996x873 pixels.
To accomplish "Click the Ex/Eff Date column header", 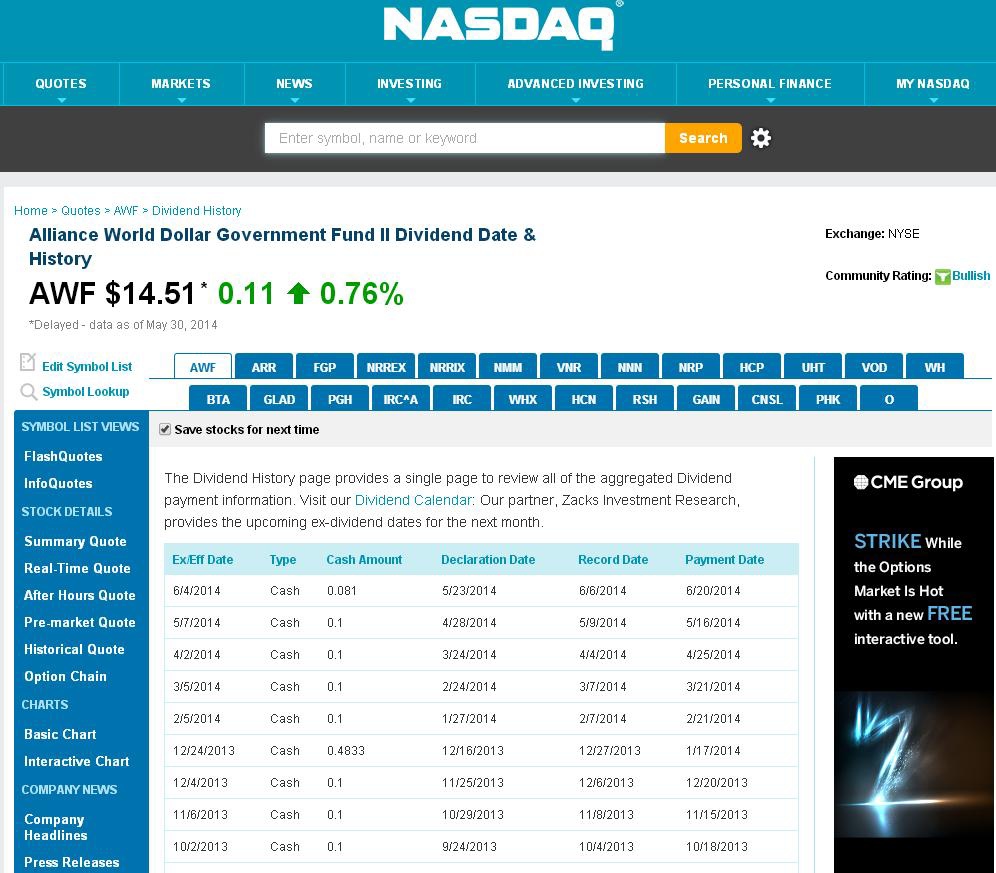I will point(203,560).
